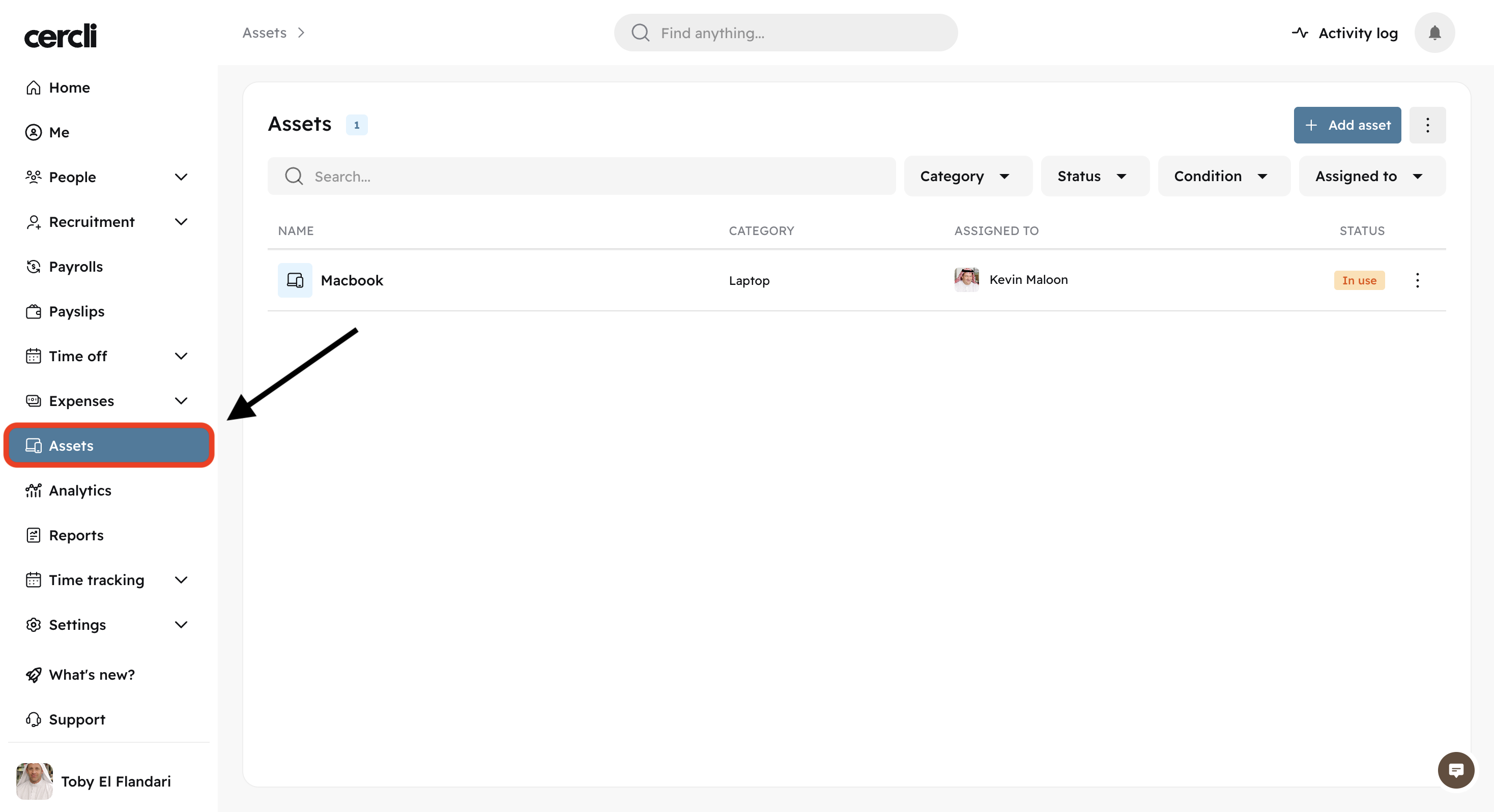
Task: Open Payrolls from the sidebar
Action: click(75, 267)
